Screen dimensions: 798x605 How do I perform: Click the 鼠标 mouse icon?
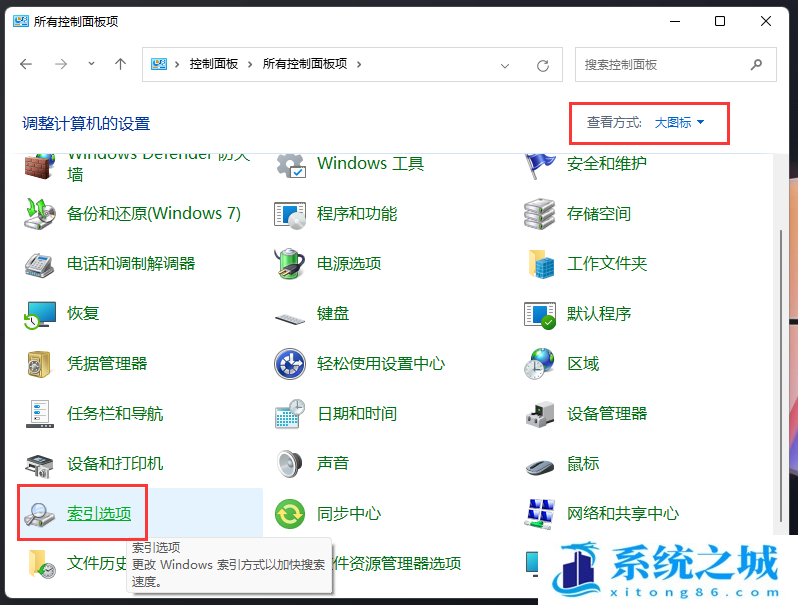tap(540, 464)
